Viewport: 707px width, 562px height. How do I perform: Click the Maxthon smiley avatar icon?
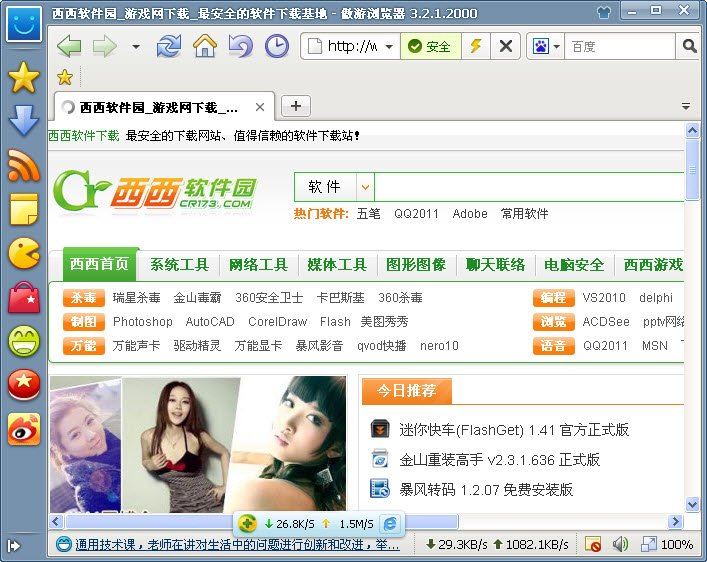click(x=23, y=24)
